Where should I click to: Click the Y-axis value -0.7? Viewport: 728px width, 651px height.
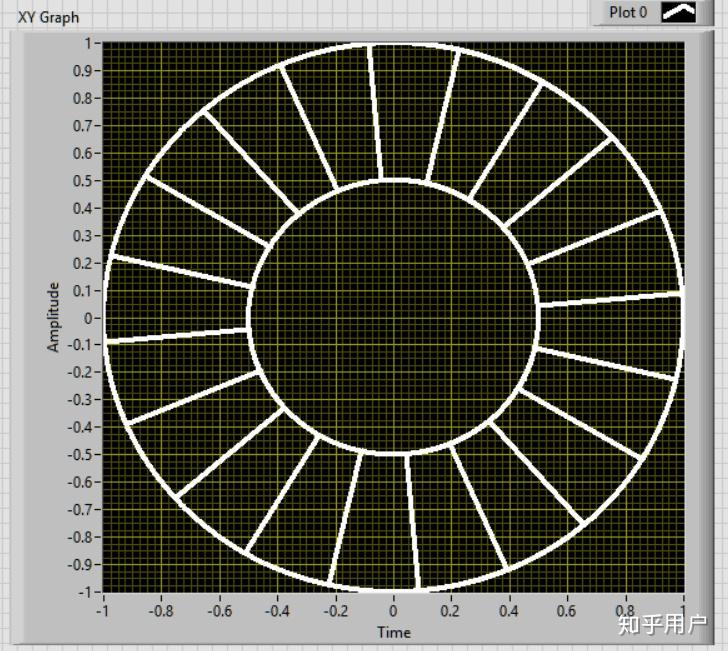click(79, 509)
